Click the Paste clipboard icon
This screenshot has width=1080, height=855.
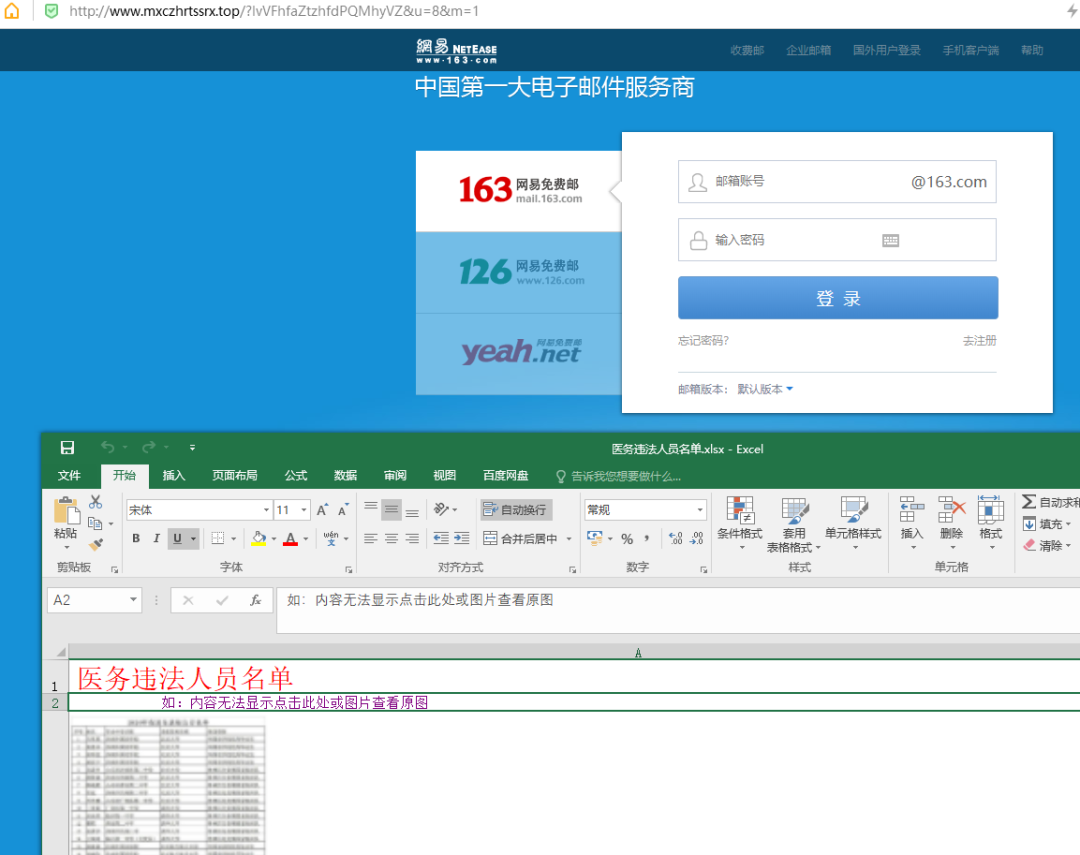coord(66,511)
